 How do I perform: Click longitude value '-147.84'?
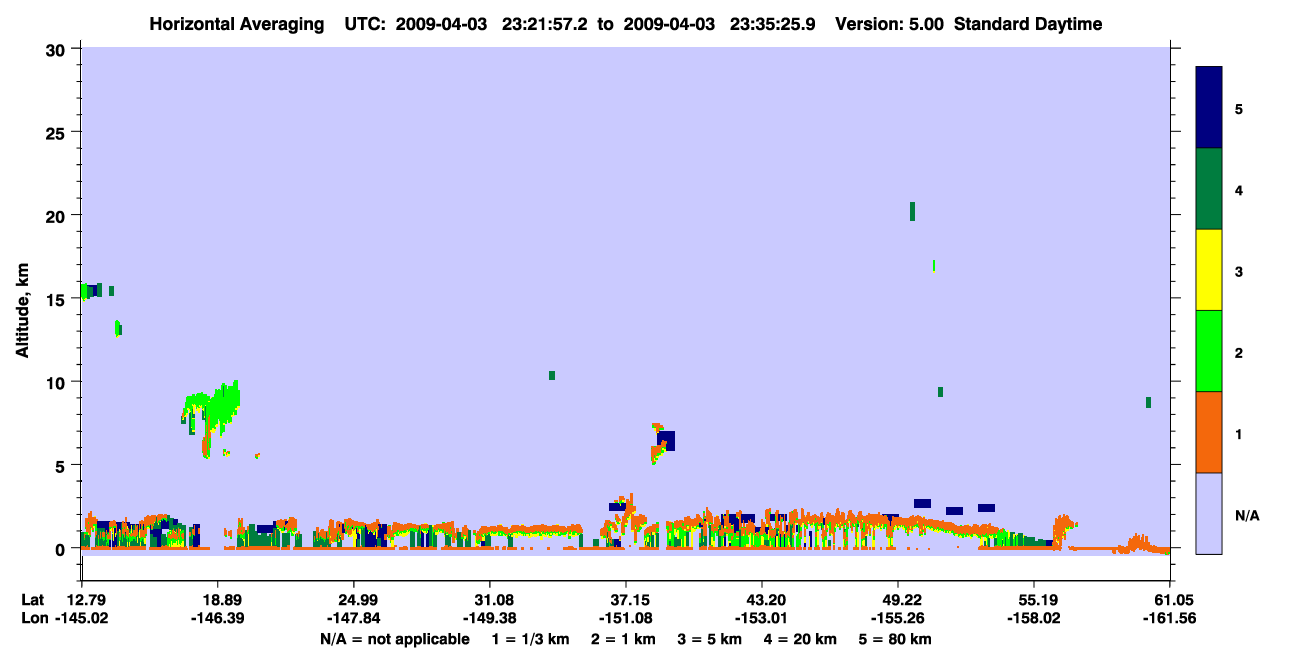pos(354,618)
